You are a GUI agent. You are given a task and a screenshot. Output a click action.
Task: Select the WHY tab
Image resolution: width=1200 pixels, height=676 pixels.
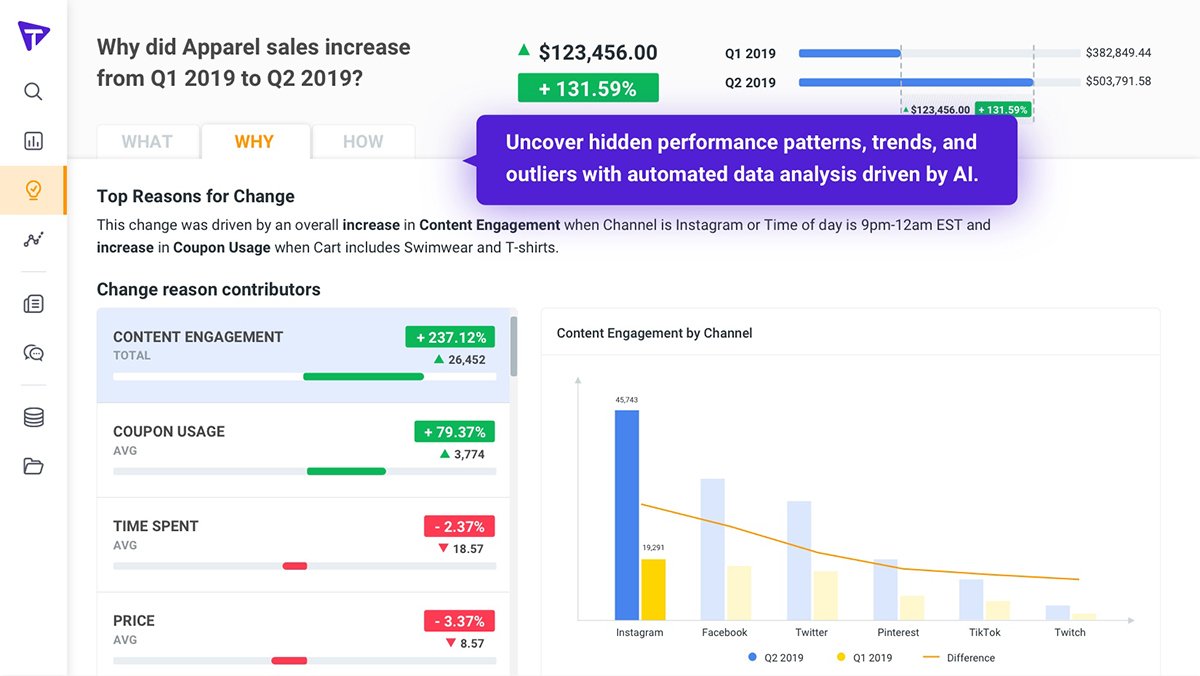tap(255, 141)
